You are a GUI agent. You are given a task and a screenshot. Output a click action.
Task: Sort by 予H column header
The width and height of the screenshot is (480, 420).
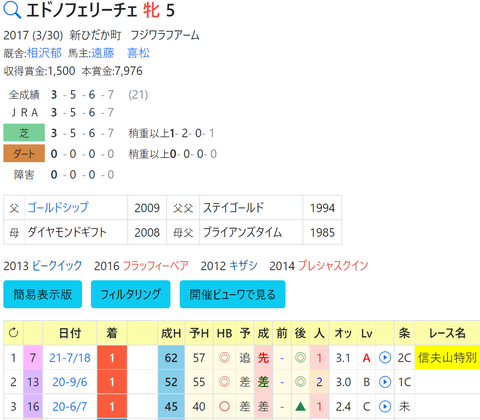199,333
